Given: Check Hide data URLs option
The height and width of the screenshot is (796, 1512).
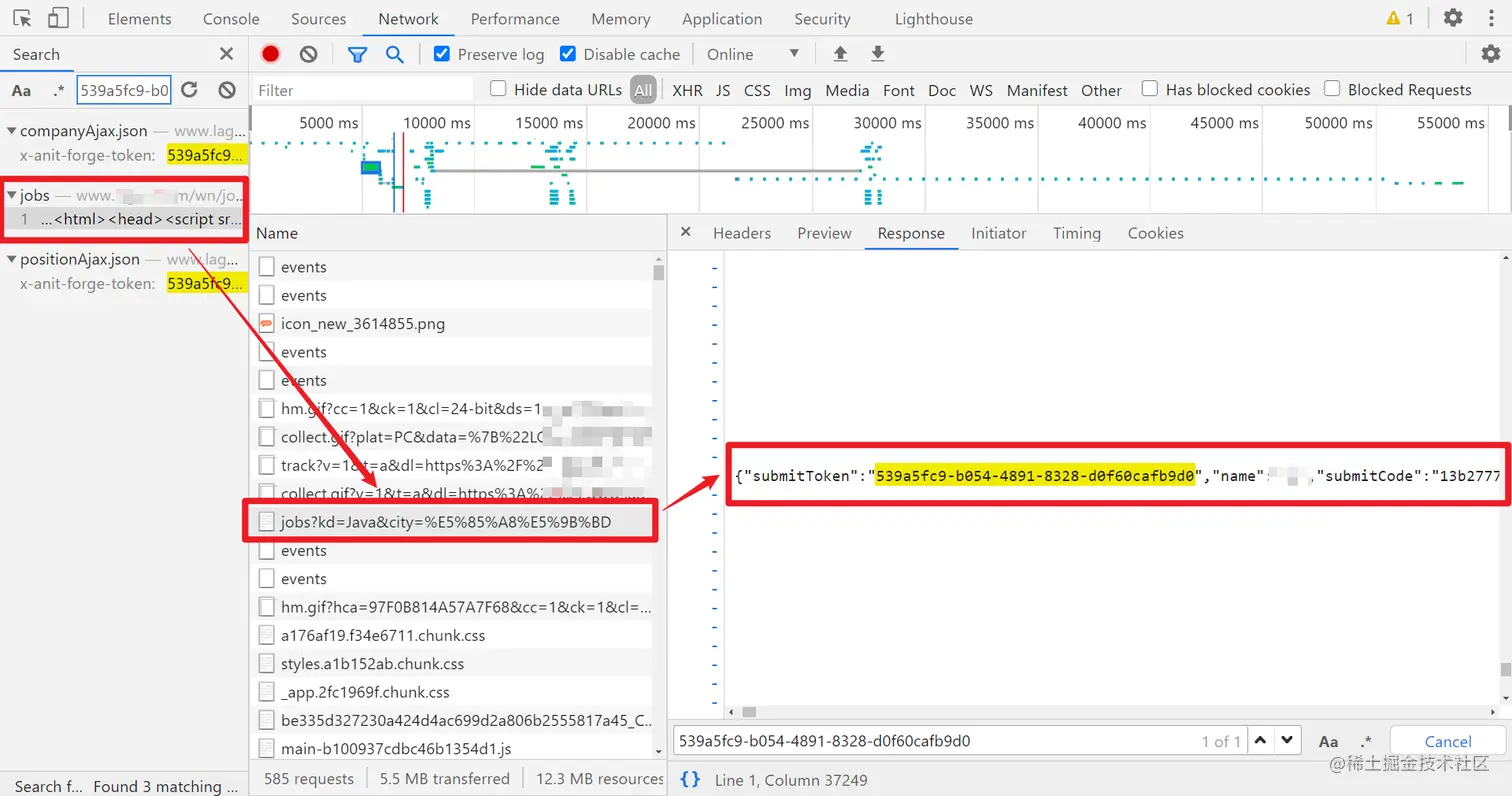Looking at the screenshot, I should point(498,89).
